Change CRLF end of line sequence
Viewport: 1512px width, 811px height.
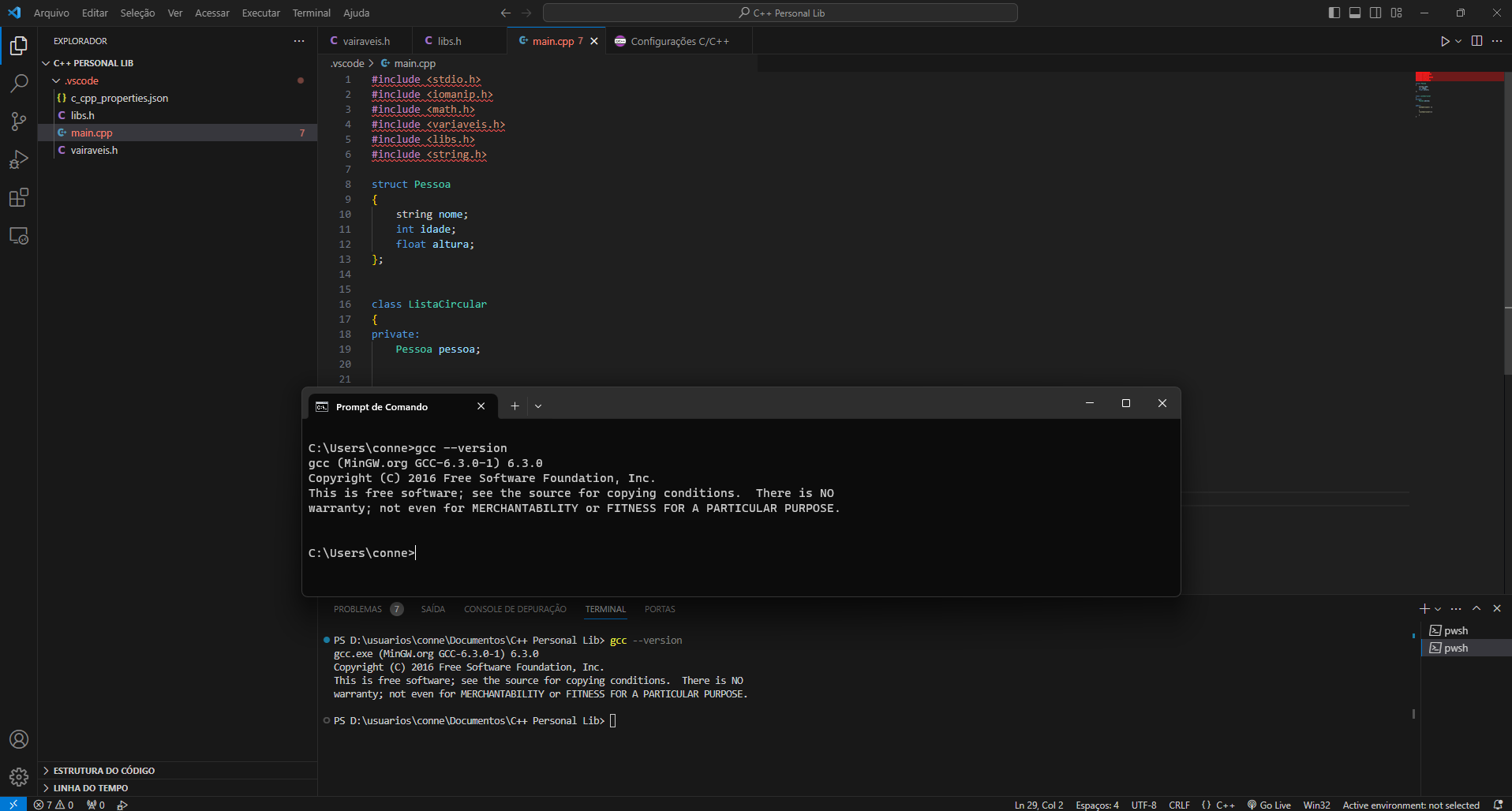click(1179, 805)
